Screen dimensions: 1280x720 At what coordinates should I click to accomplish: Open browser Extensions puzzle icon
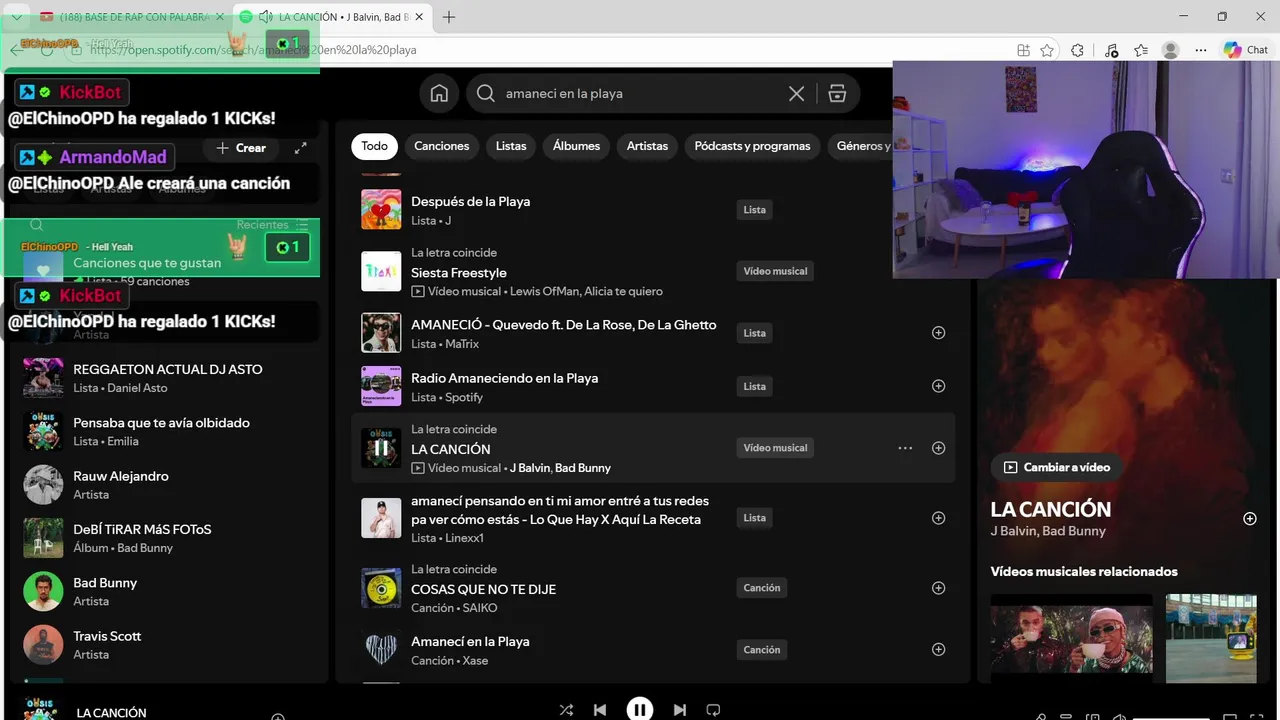[1077, 50]
